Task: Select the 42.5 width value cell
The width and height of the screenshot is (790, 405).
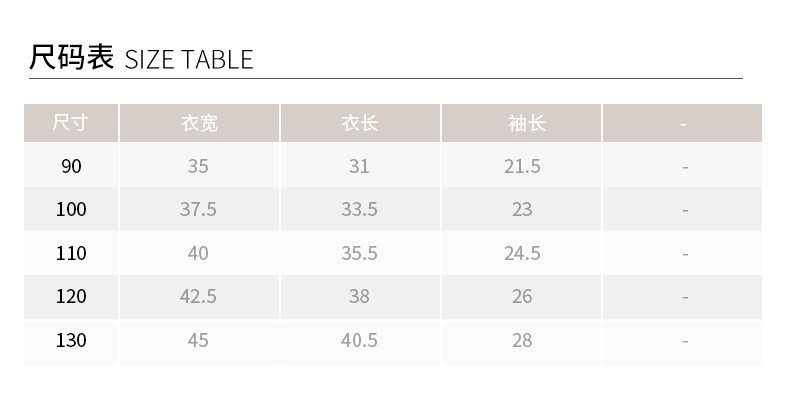Action: [x=198, y=296]
